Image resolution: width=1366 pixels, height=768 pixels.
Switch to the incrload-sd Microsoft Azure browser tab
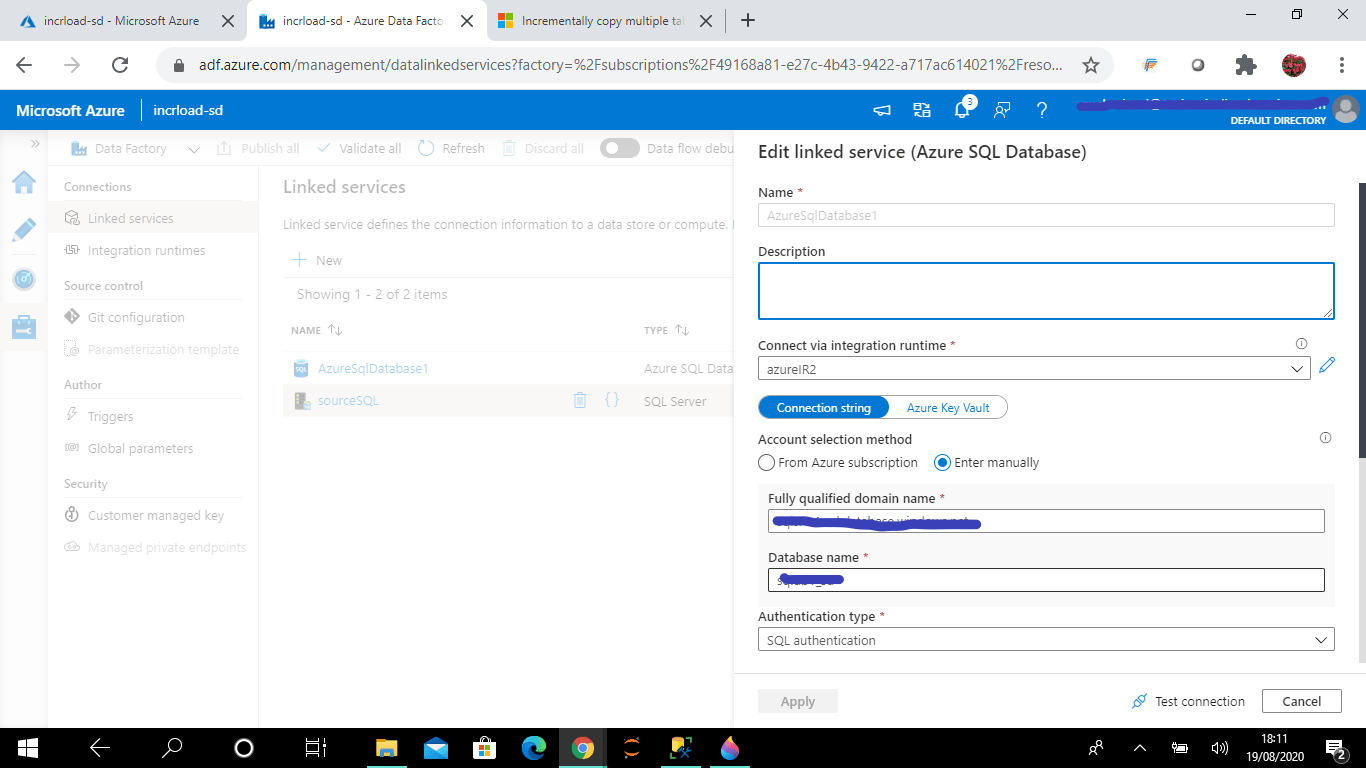124,20
